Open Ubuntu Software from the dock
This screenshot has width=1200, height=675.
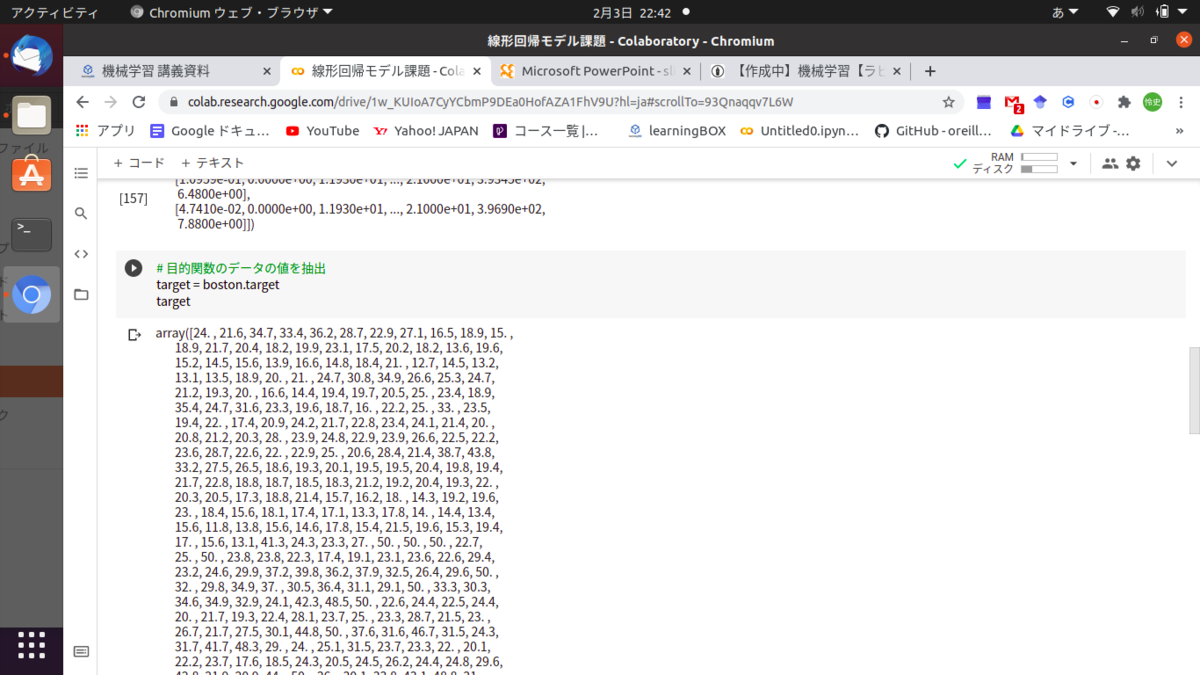pos(31,175)
